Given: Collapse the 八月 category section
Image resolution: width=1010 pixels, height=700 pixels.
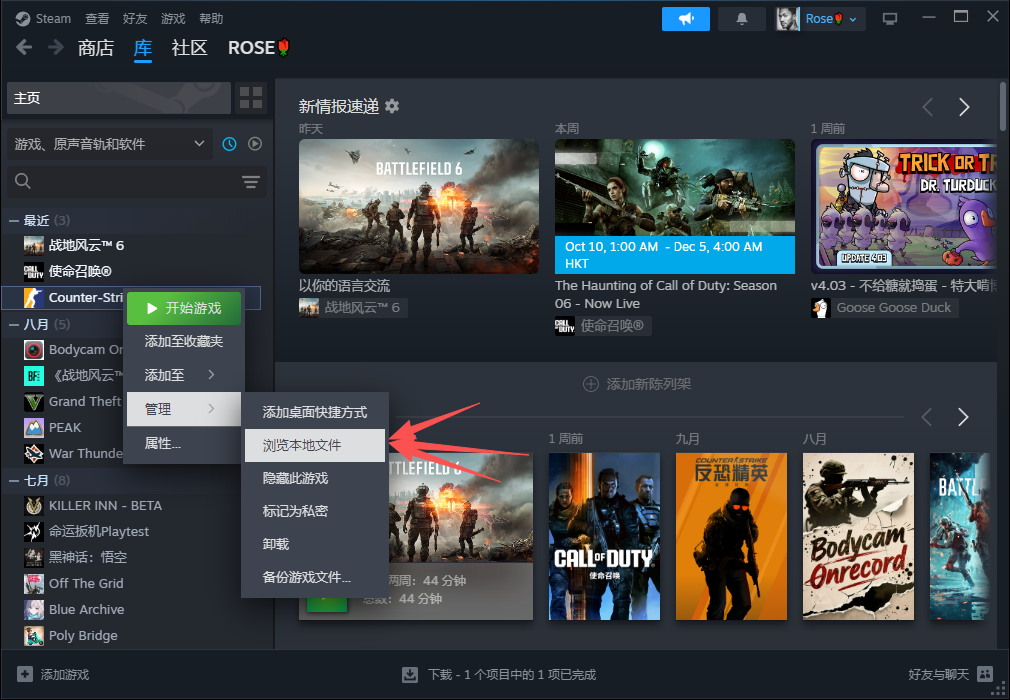Looking at the screenshot, I should pyautogui.click(x=14, y=325).
